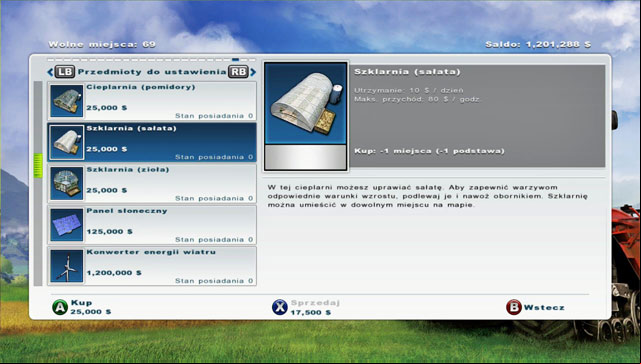Click the red B button icon
Image resolution: width=641 pixels, height=364 pixels.
tap(513, 307)
